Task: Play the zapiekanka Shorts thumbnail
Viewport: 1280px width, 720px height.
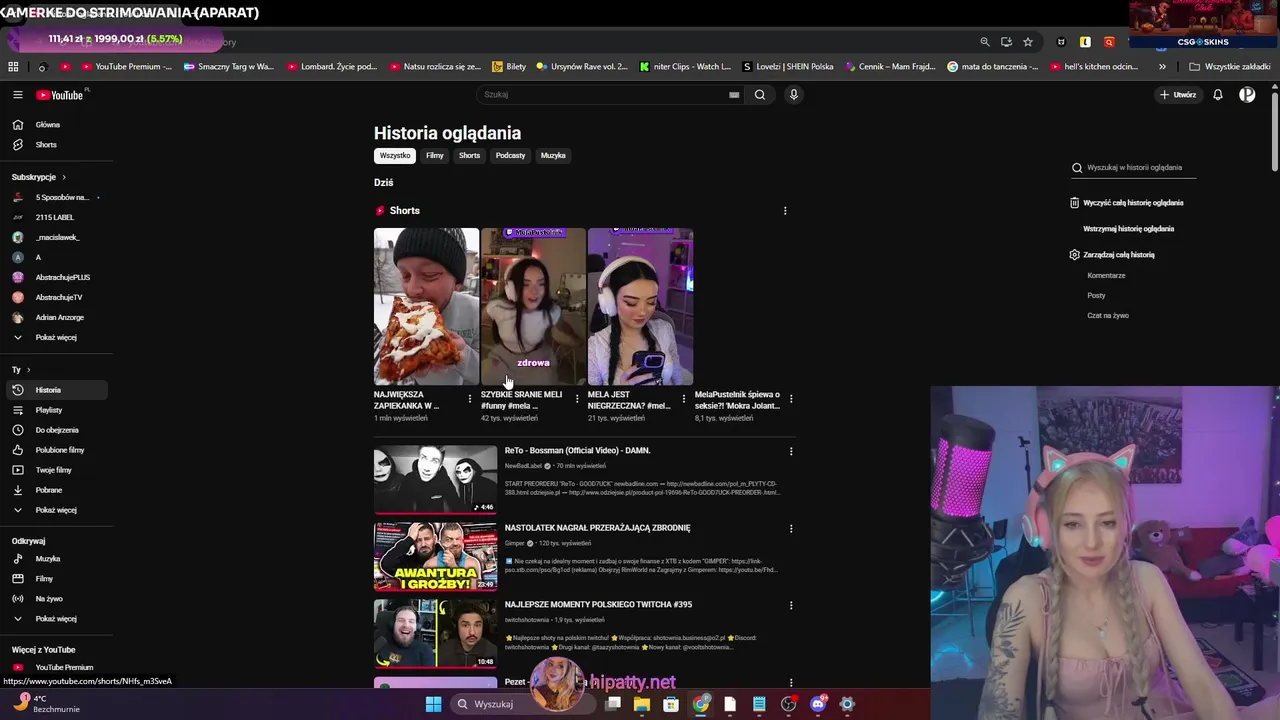Action: click(x=426, y=306)
